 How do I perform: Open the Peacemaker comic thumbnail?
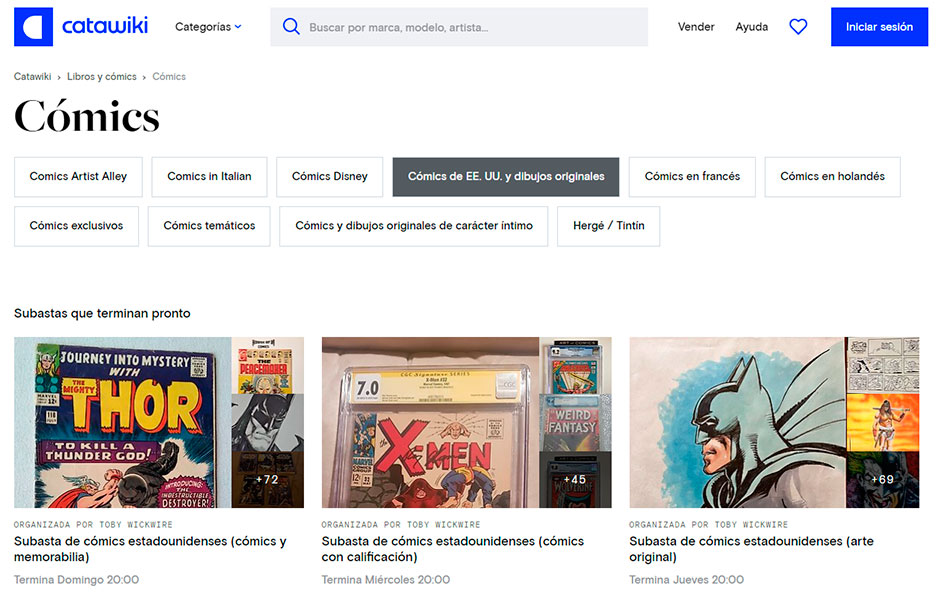268,365
